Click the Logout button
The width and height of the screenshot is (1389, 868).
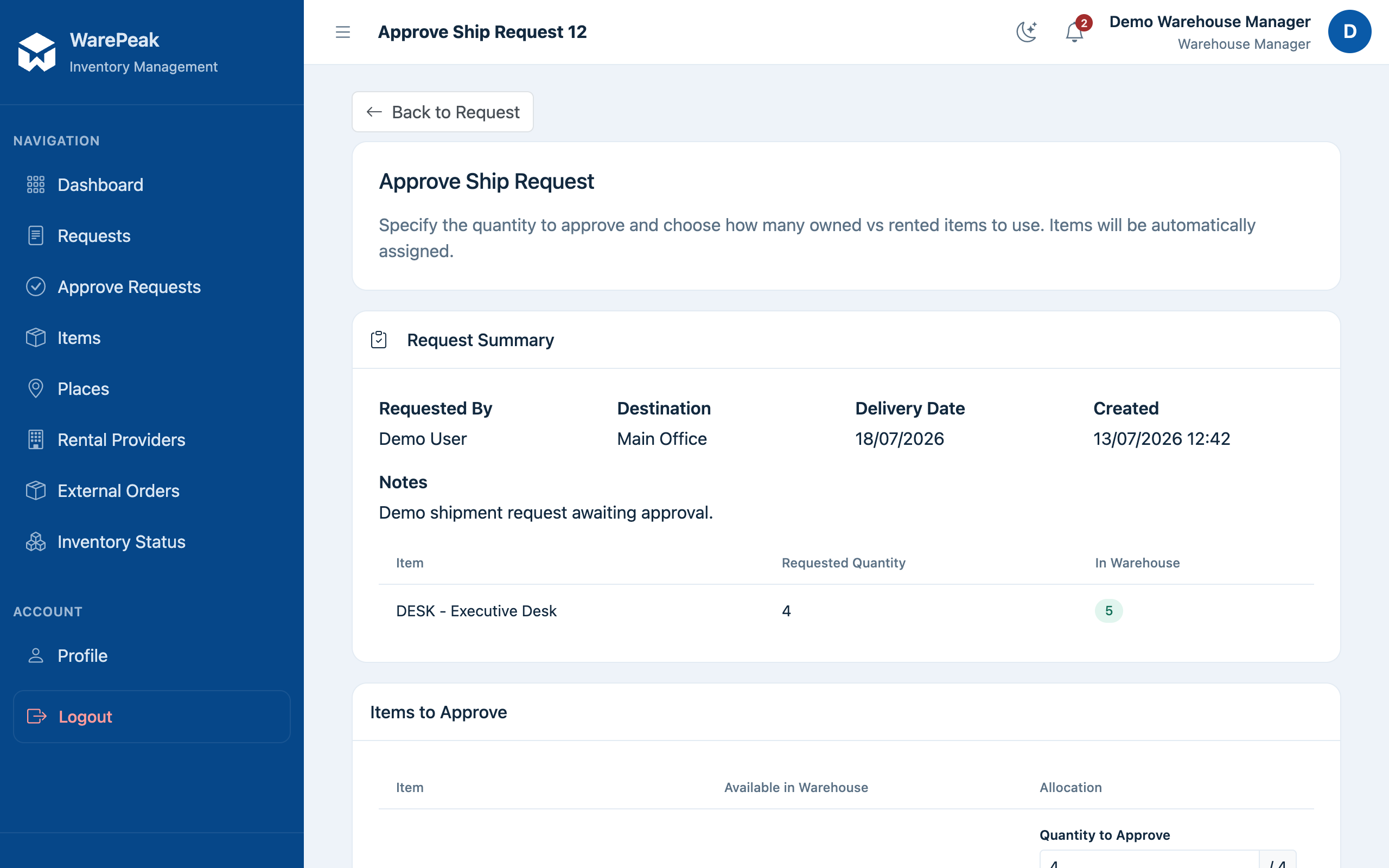tap(151, 717)
